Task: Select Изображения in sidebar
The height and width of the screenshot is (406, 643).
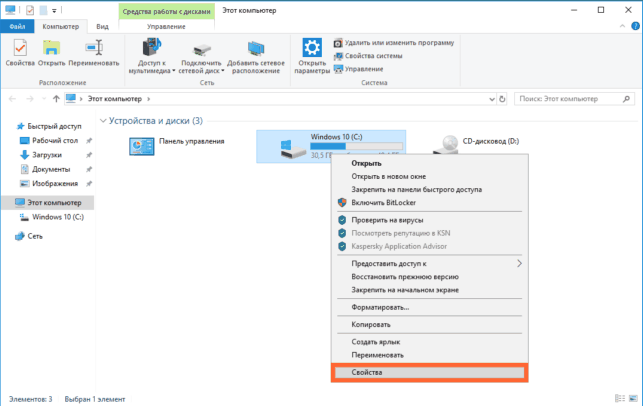Action: click(x=49, y=184)
